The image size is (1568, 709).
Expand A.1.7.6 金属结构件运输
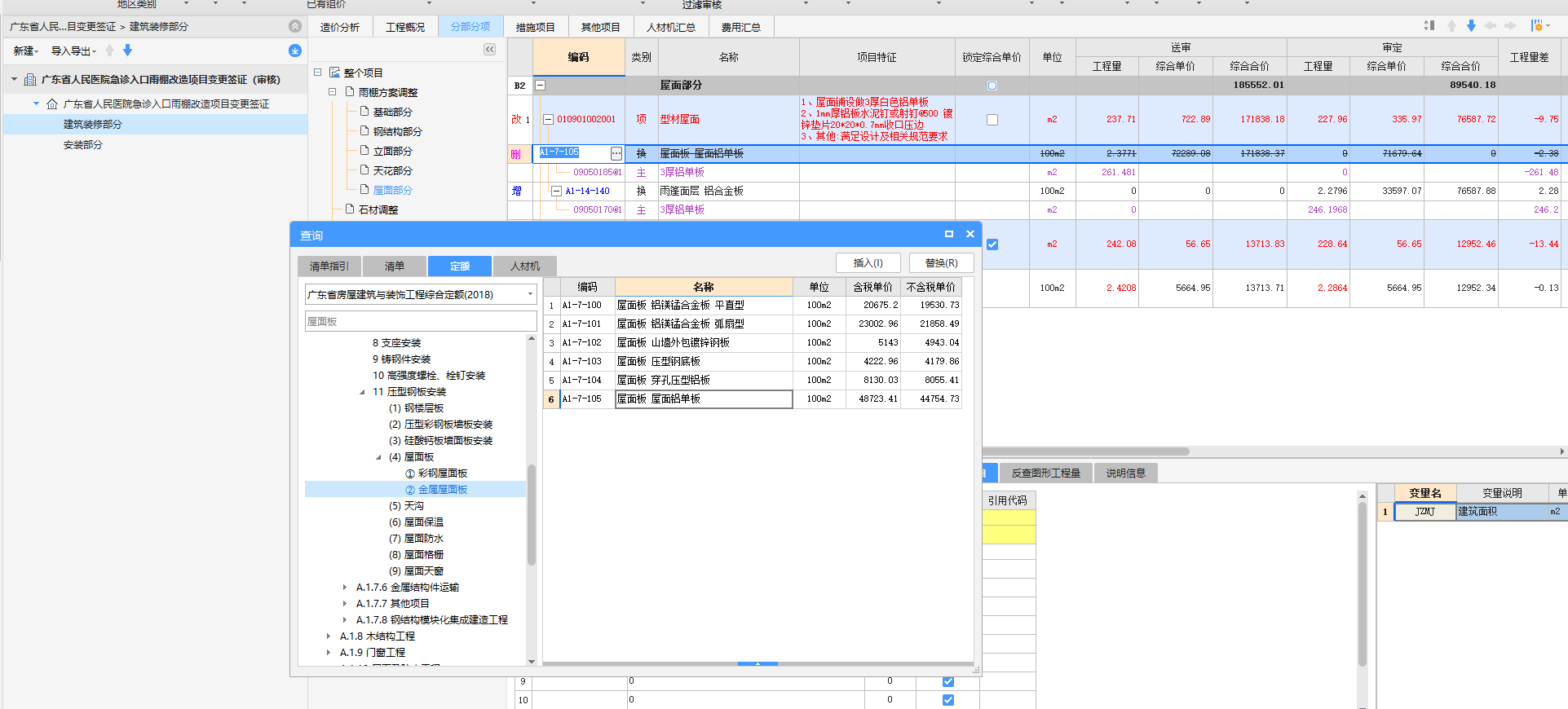click(x=345, y=588)
